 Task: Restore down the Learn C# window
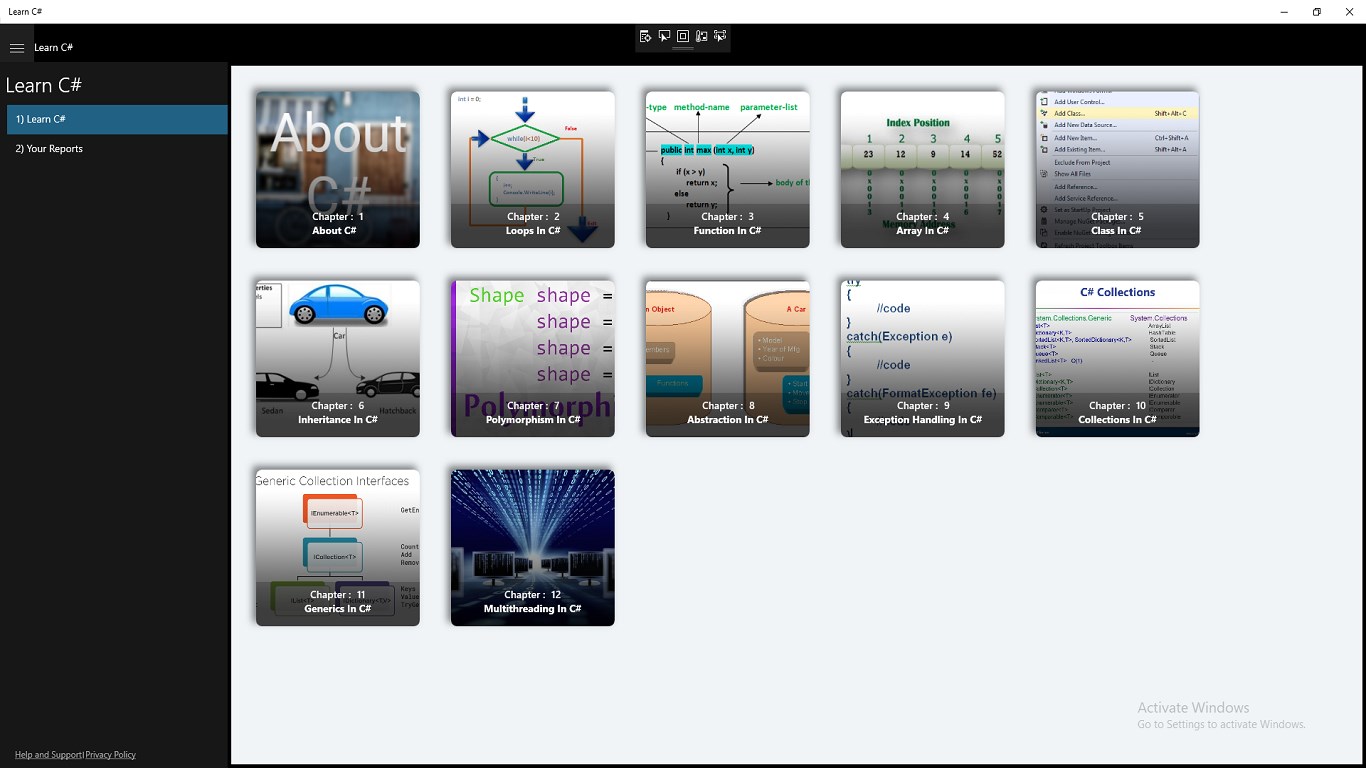[x=1317, y=12]
